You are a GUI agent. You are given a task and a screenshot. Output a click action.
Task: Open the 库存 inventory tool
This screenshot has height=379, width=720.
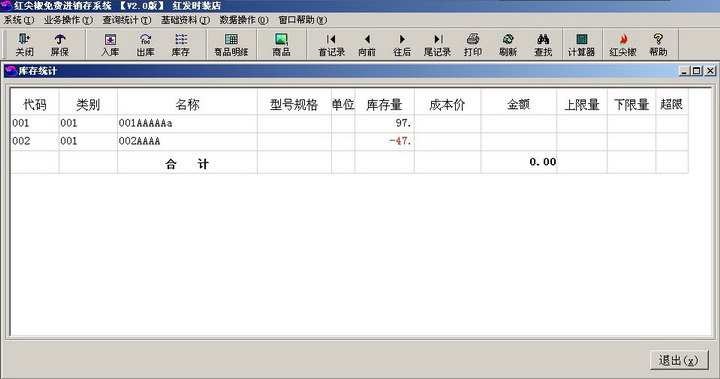click(x=181, y=45)
